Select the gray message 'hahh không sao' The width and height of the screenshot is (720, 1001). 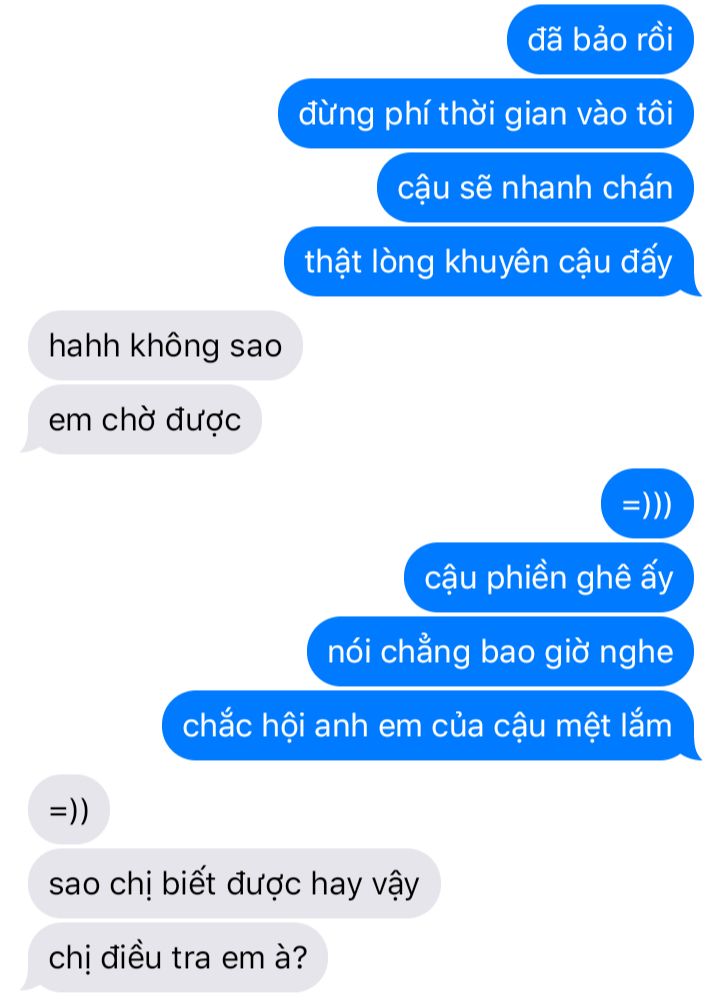click(x=165, y=345)
